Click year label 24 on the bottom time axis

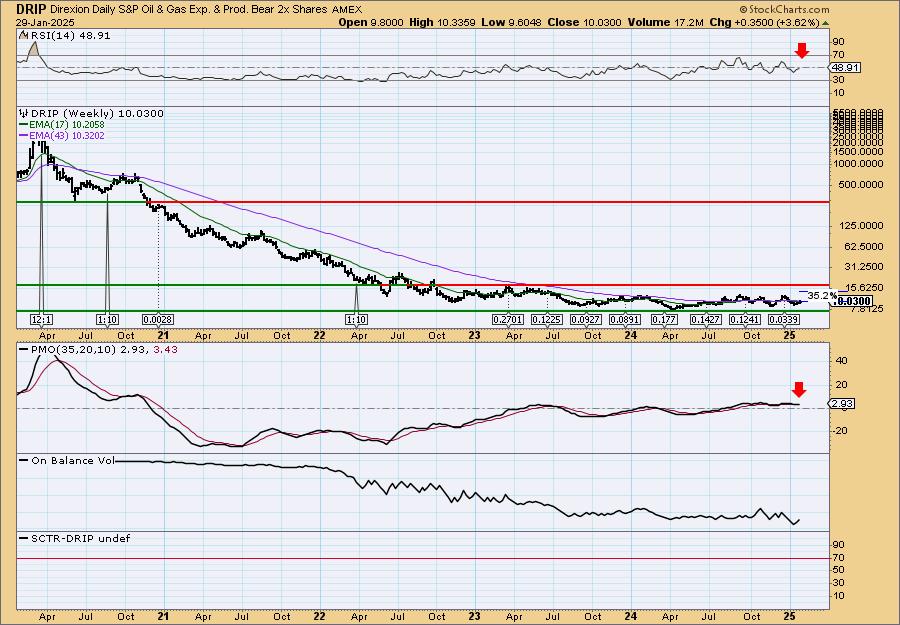631,616
